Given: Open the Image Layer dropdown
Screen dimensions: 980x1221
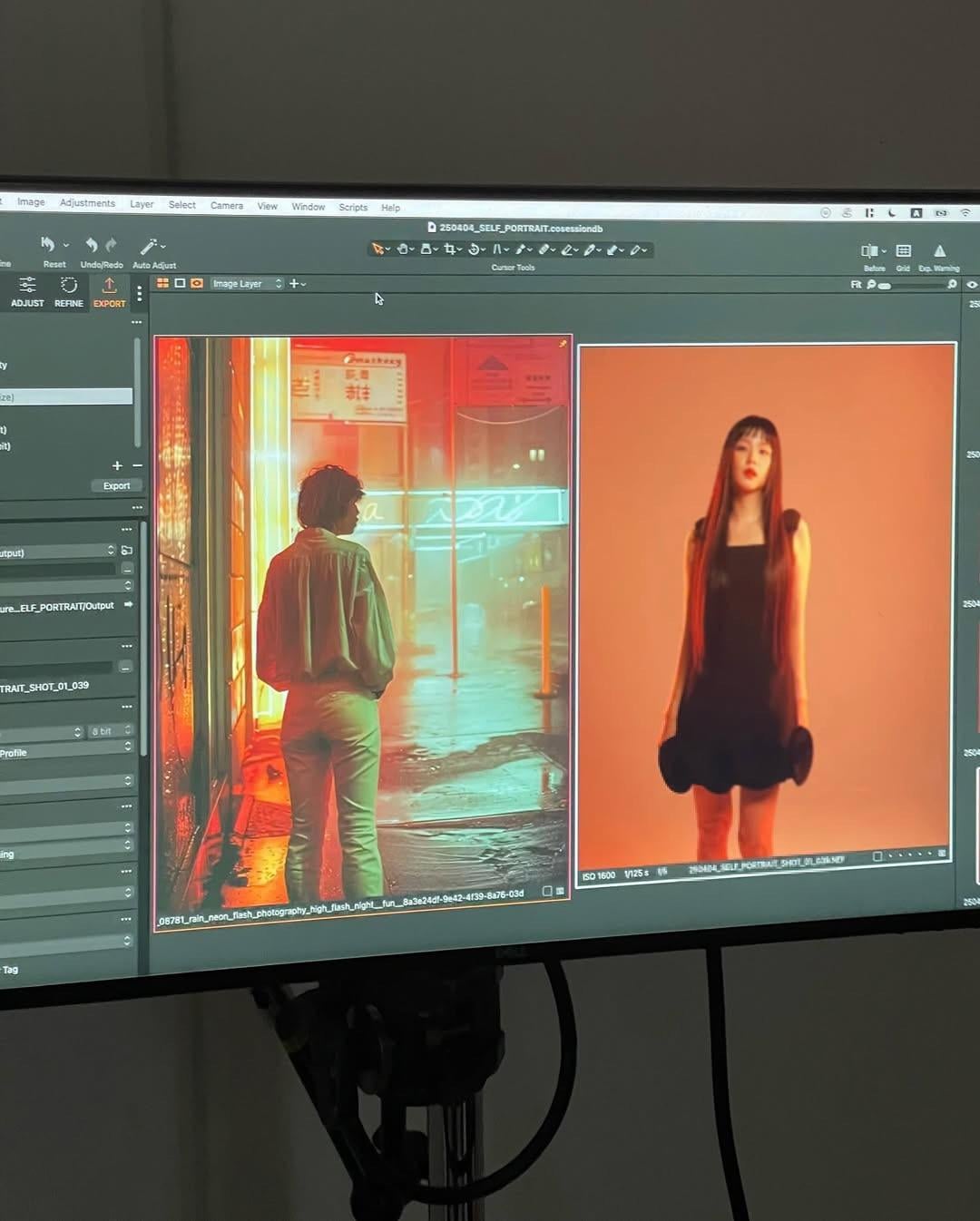Looking at the screenshot, I should [x=247, y=284].
